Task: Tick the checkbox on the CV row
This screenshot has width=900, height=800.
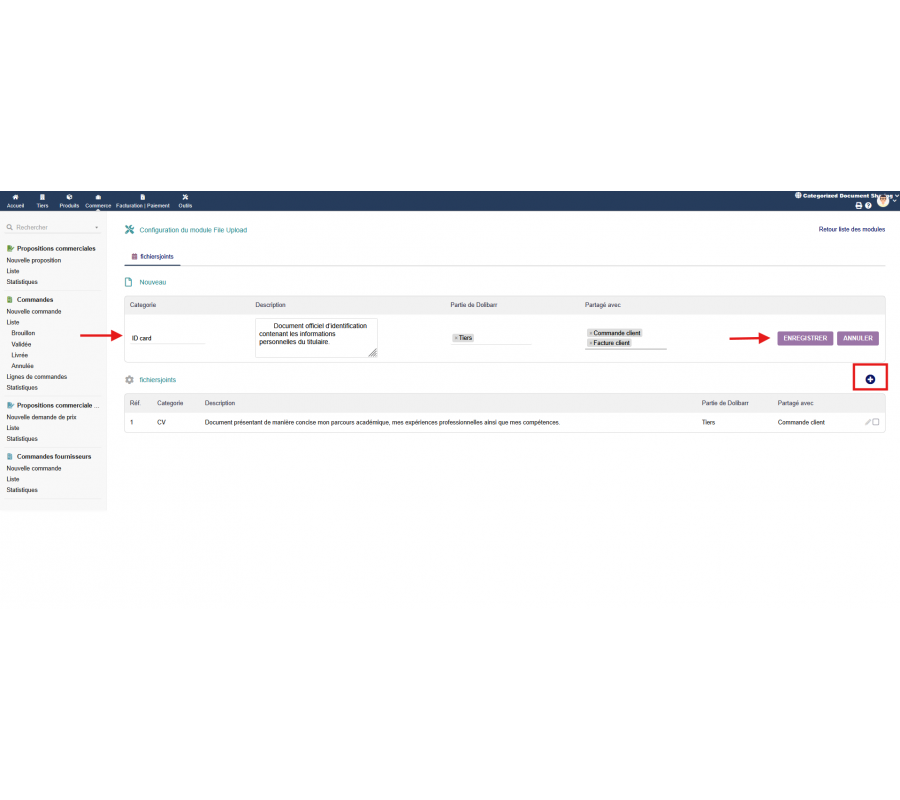Action: point(876,422)
